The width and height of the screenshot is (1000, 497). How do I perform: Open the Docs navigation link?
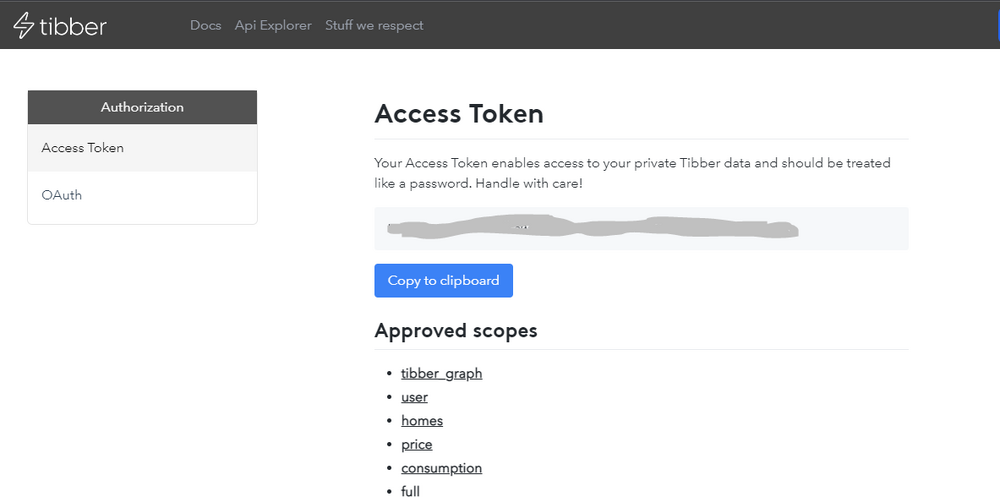pos(205,25)
